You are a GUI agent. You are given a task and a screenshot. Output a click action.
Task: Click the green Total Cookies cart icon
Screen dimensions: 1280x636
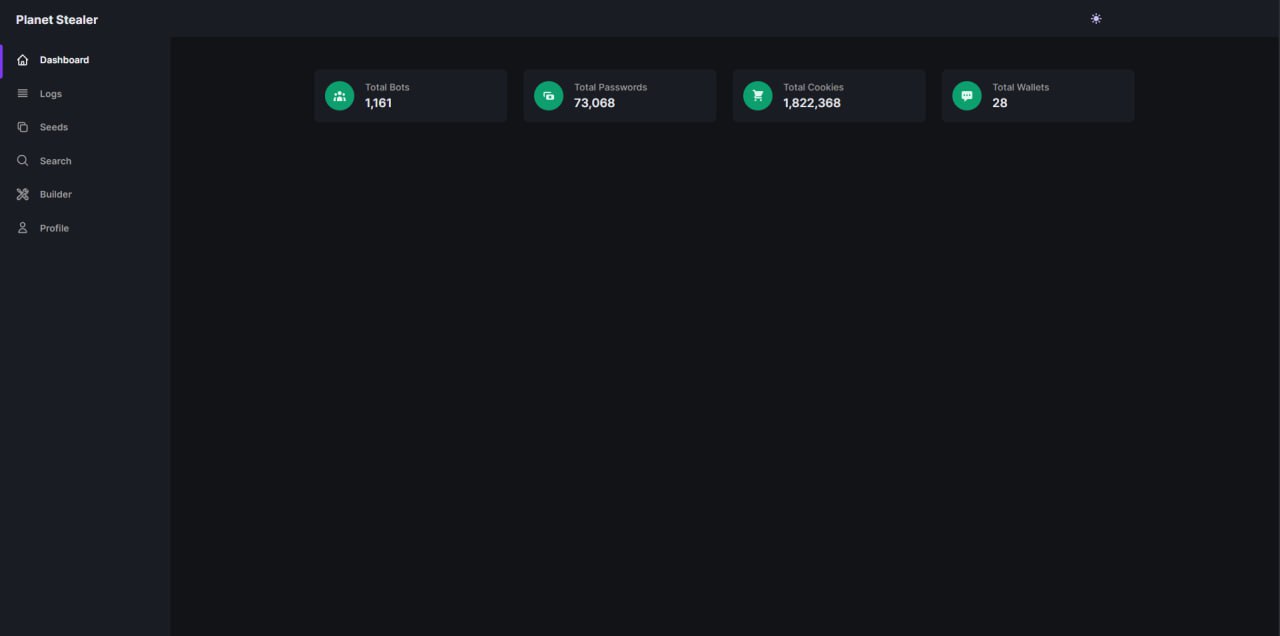(x=757, y=96)
